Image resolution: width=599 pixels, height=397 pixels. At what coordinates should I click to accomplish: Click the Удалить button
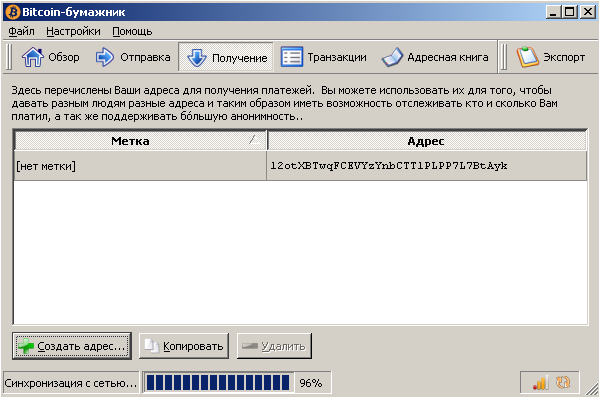[x=274, y=346]
